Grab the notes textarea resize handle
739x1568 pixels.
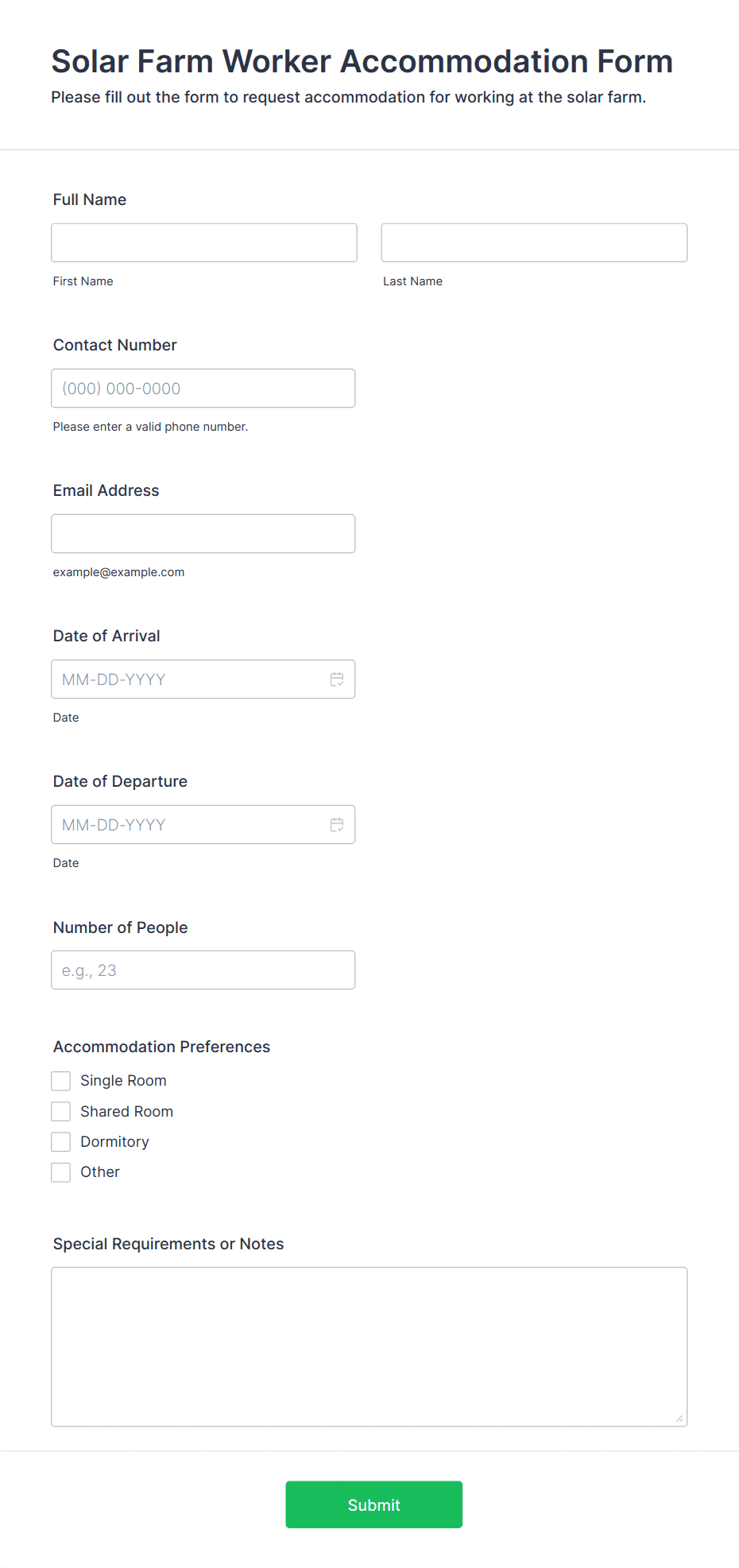click(679, 1418)
